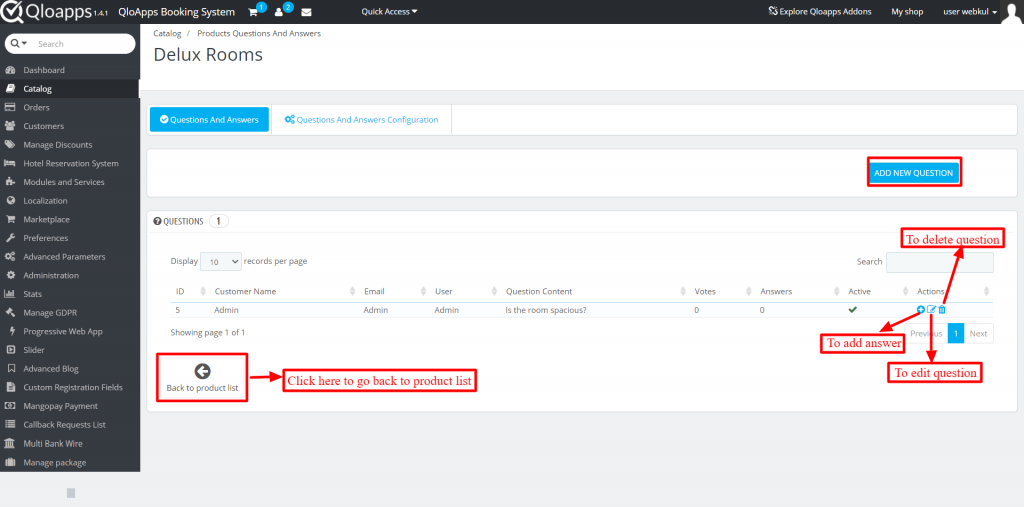Click the edit question pencil icon
Image resolution: width=1024 pixels, height=507 pixels.
pos(932,310)
